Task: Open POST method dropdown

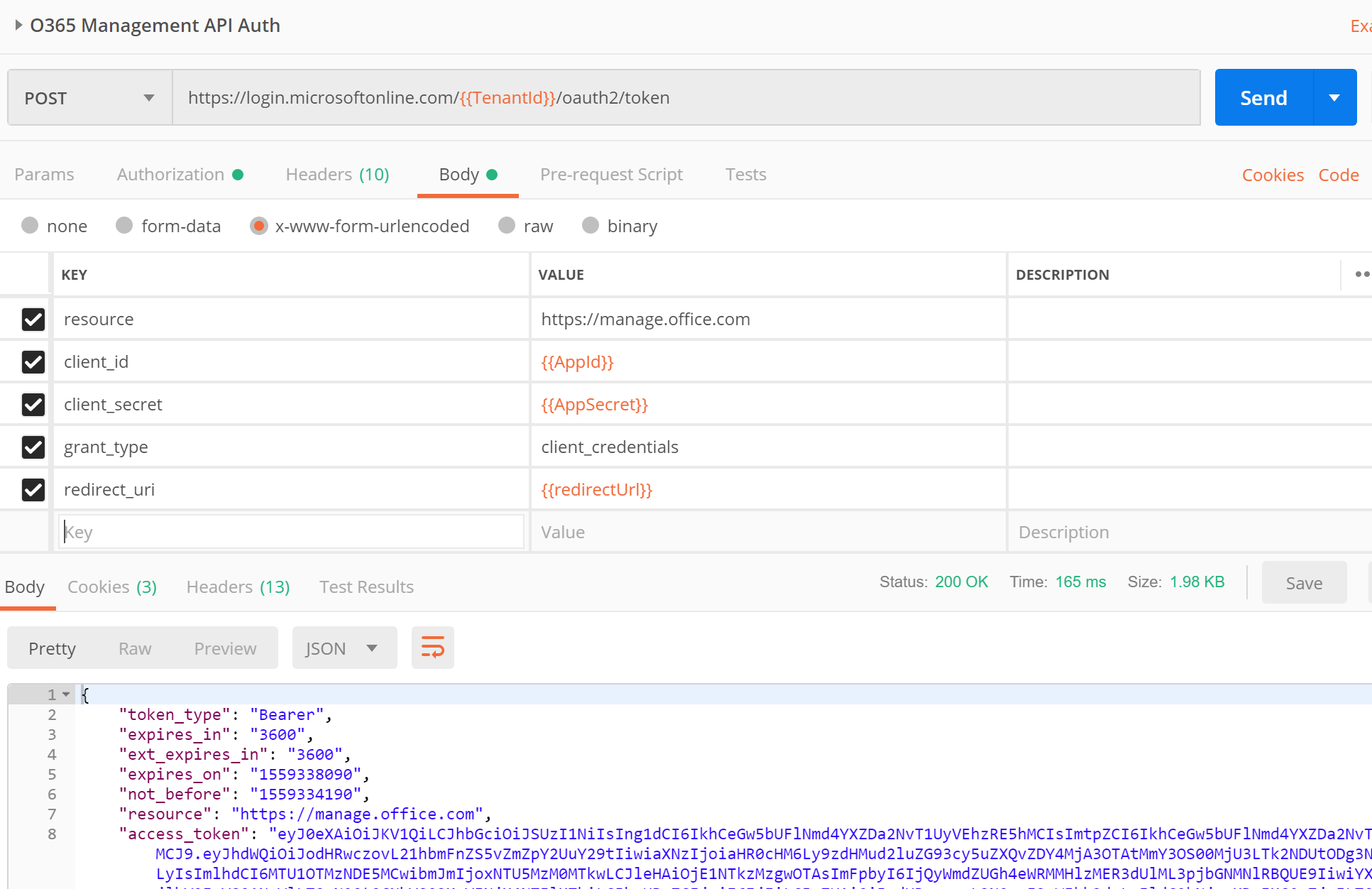Action: point(89,98)
